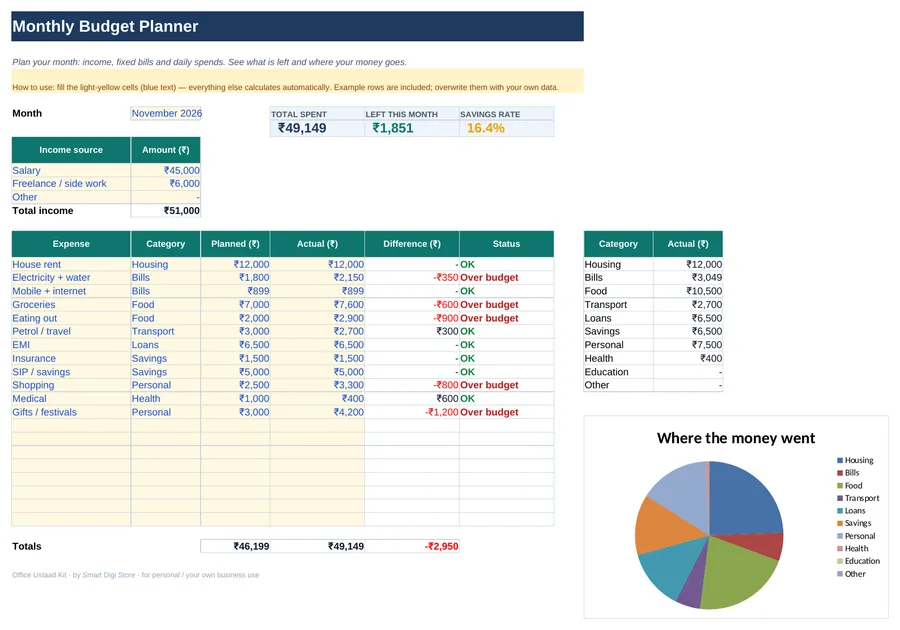
Task: Click the Medical expense cell
Action: point(71,398)
